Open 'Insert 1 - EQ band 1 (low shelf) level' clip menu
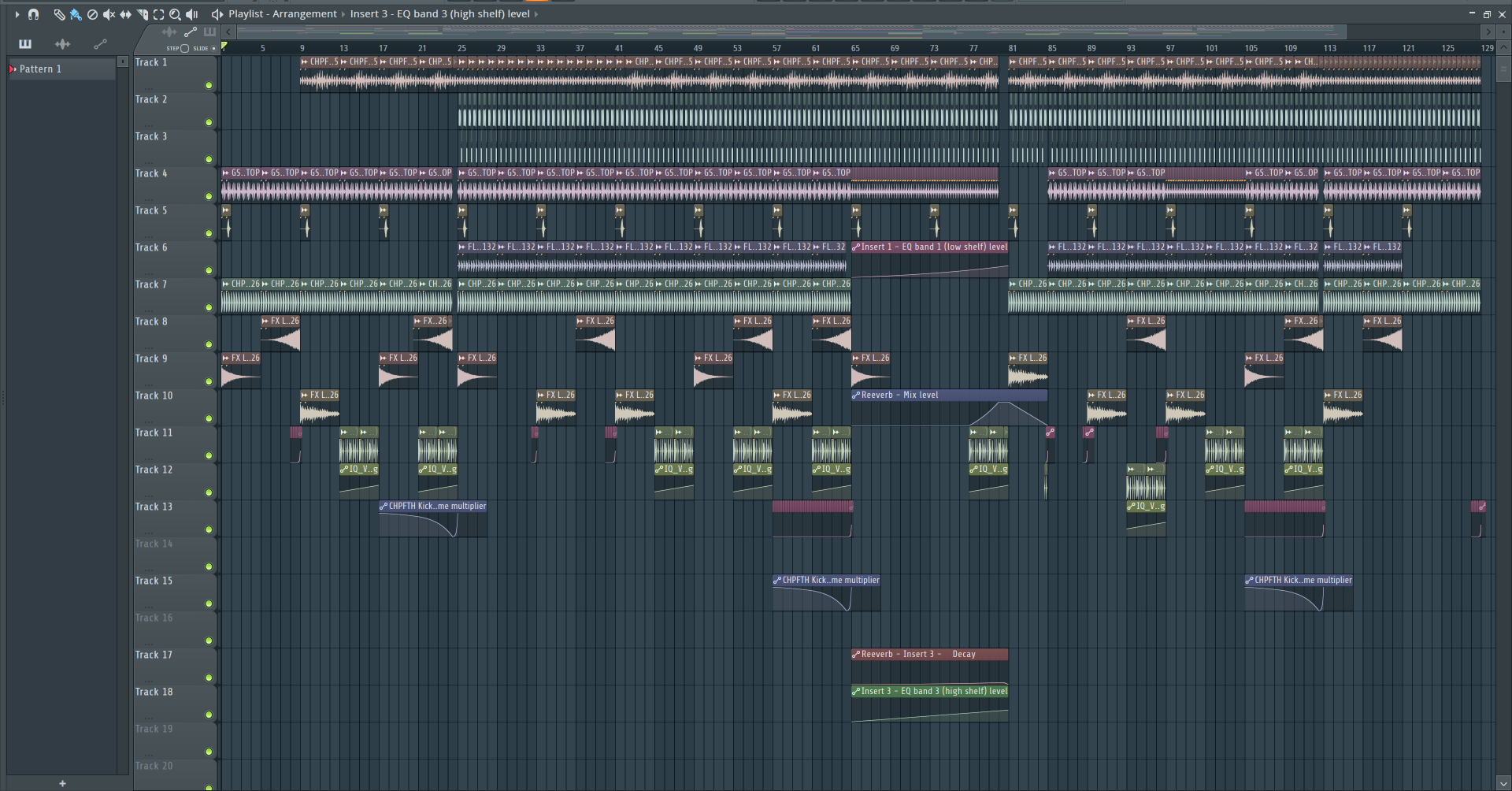This screenshot has width=1512, height=791. coord(856,247)
